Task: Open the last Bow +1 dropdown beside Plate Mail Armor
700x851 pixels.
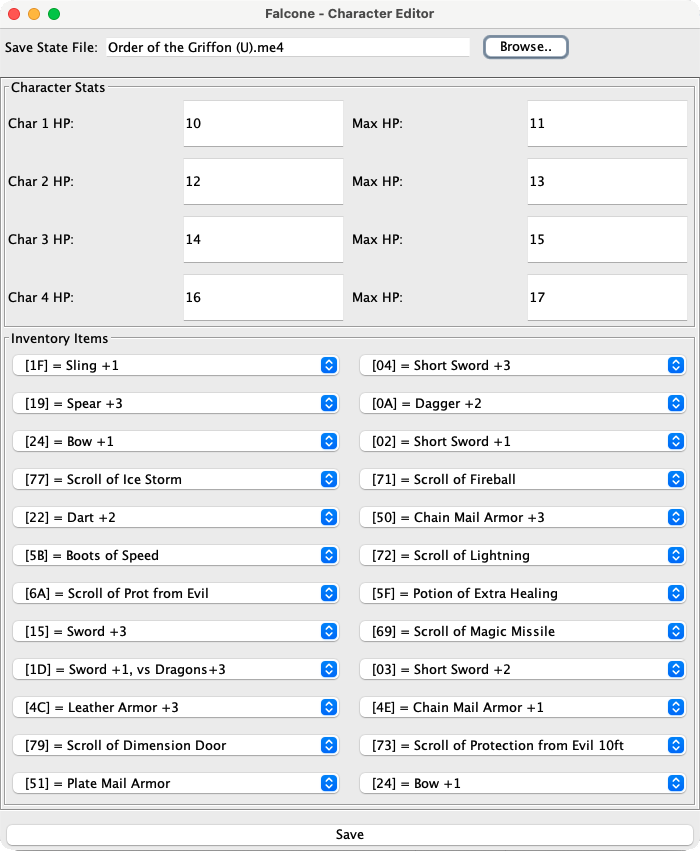Action: 523,783
